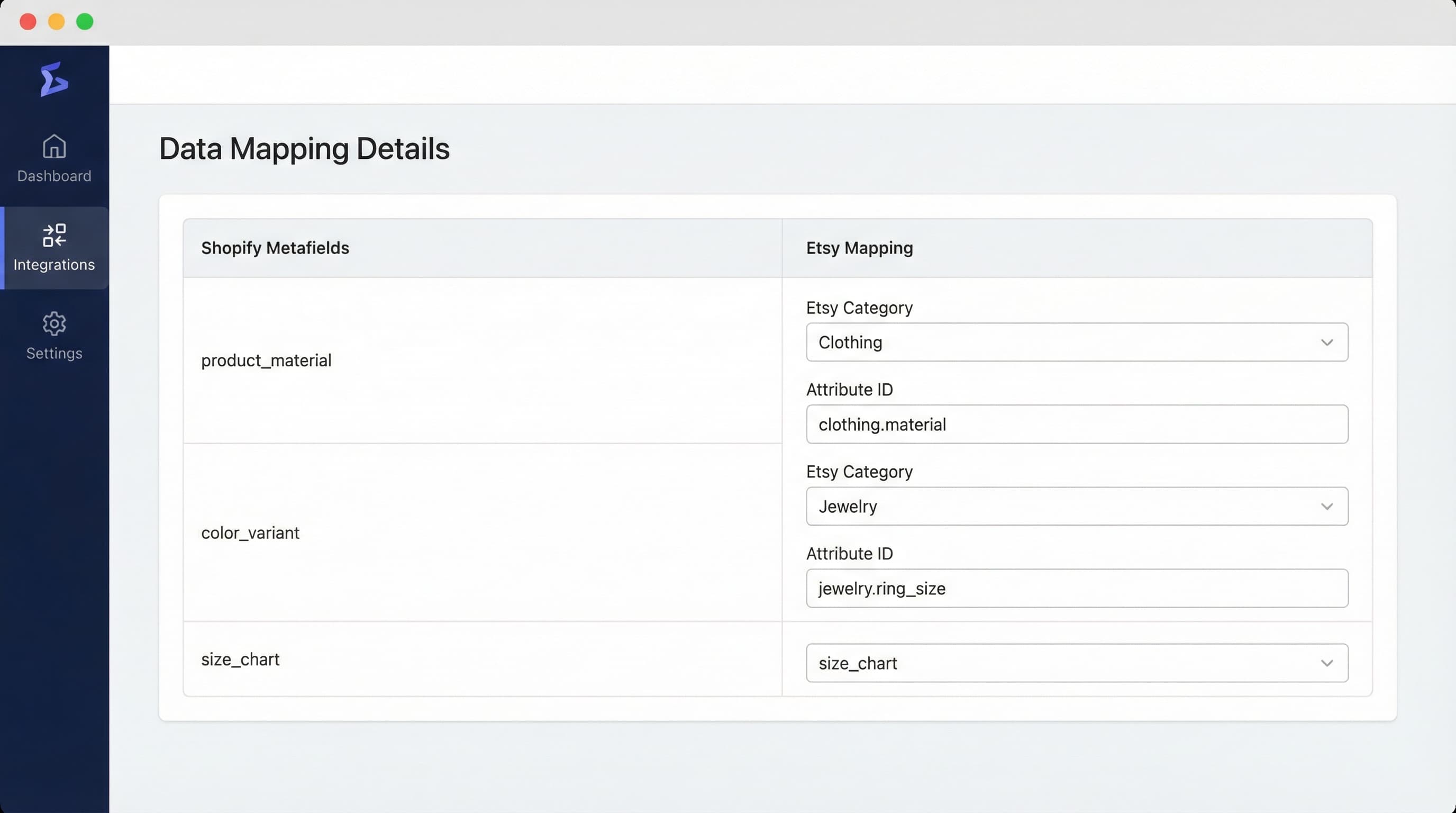Click the chevron on the Jewelry selector
Image resolution: width=1456 pixels, height=813 pixels.
[1327, 506]
